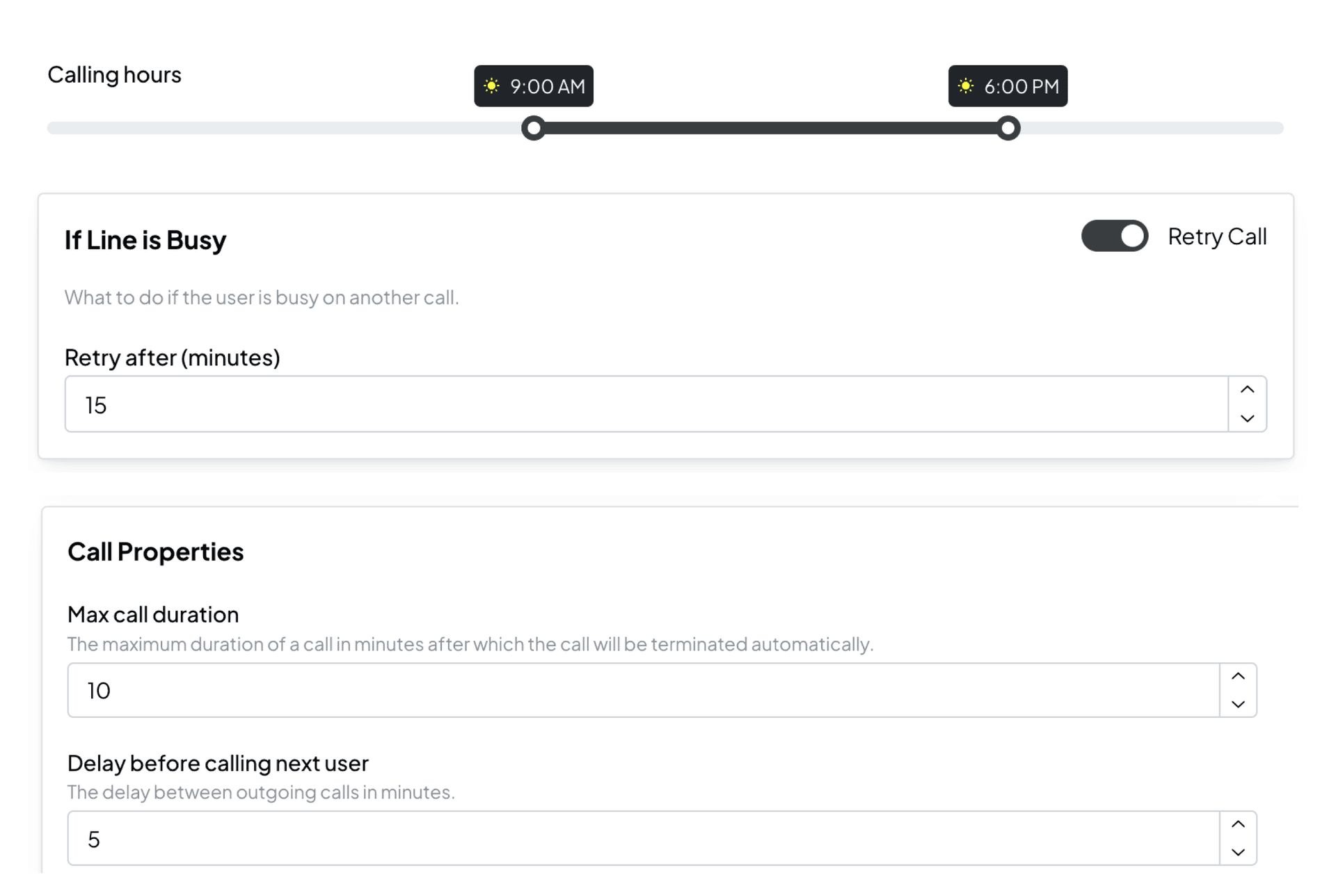Click the sun icon in the 6:00 PM label
Viewport: 1336px width, 896px height.
[x=965, y=86]
